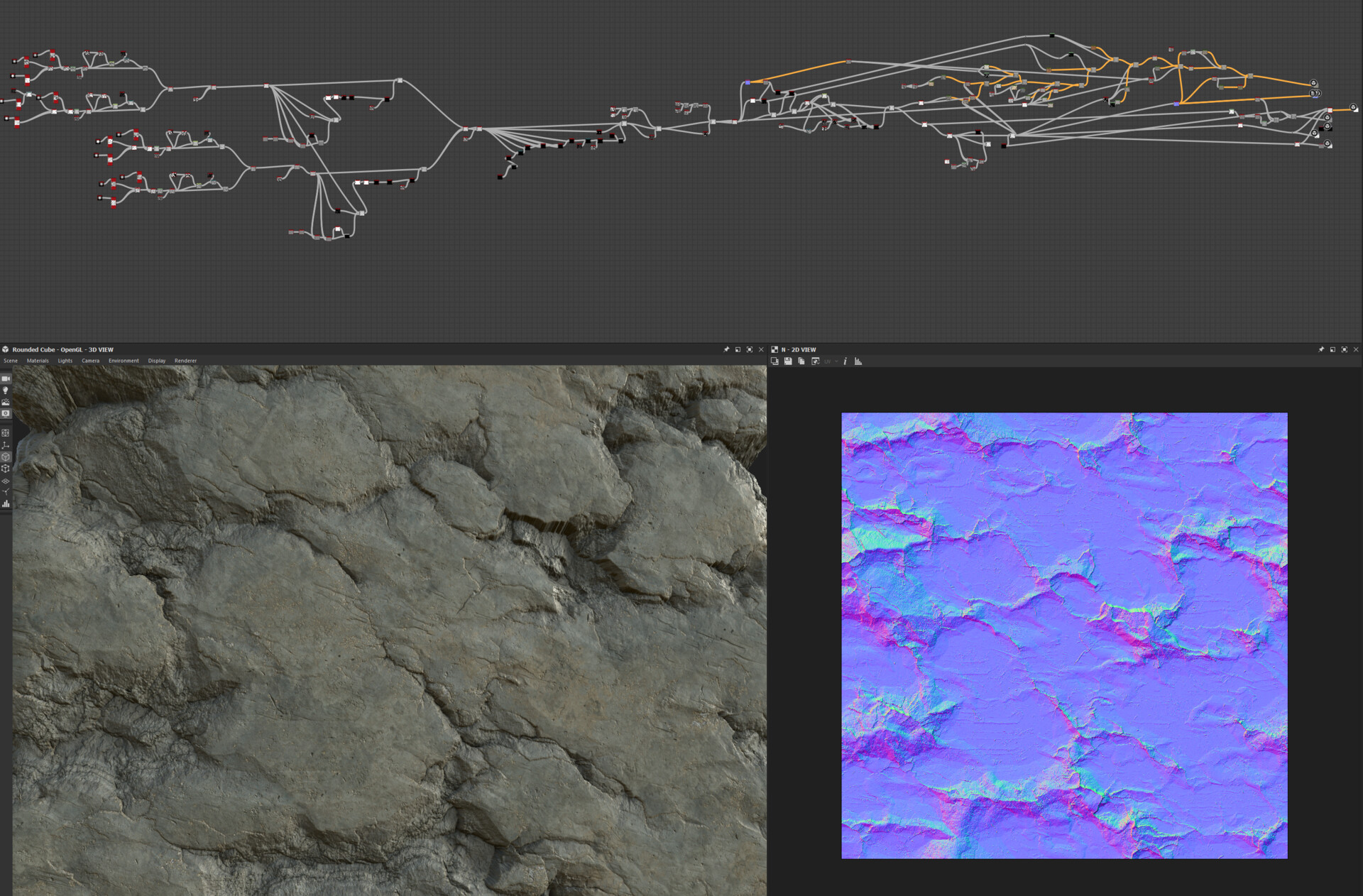Toggle the camera icon in 3D view sidebar
The image size is (1363, 896).
[6, 379]
